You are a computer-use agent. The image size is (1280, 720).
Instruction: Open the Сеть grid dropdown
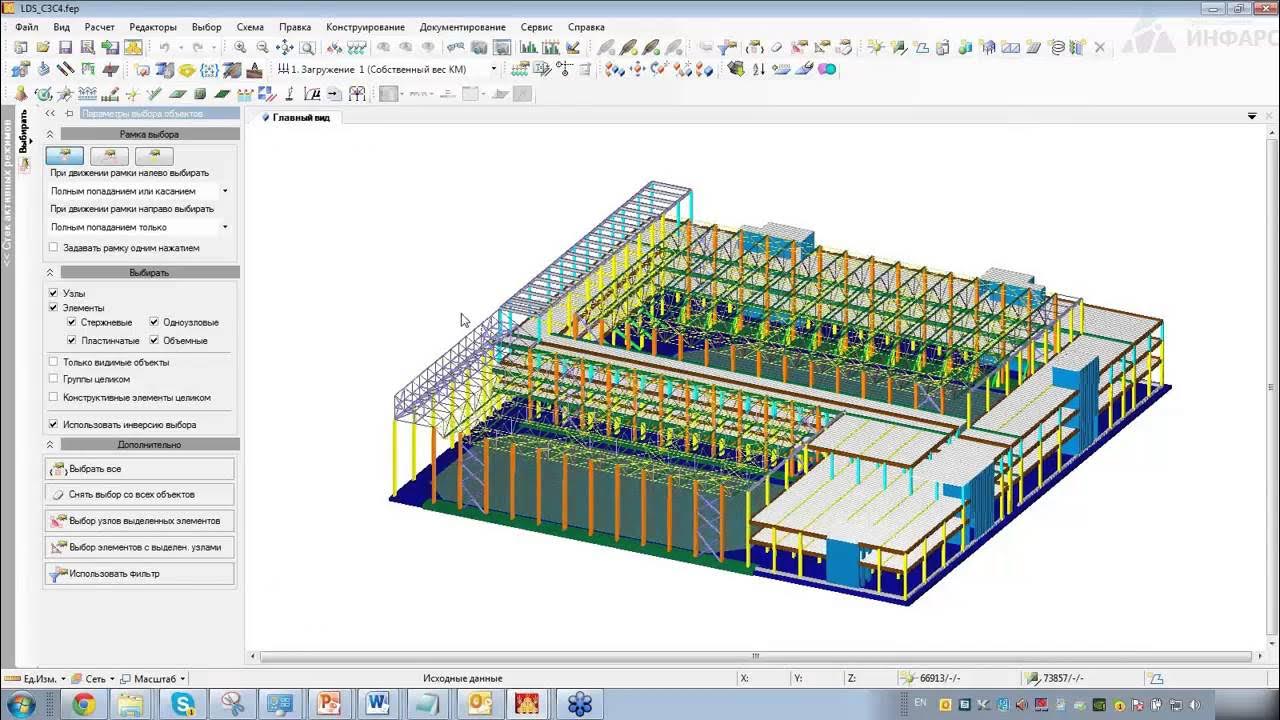(x=93, y=678)
